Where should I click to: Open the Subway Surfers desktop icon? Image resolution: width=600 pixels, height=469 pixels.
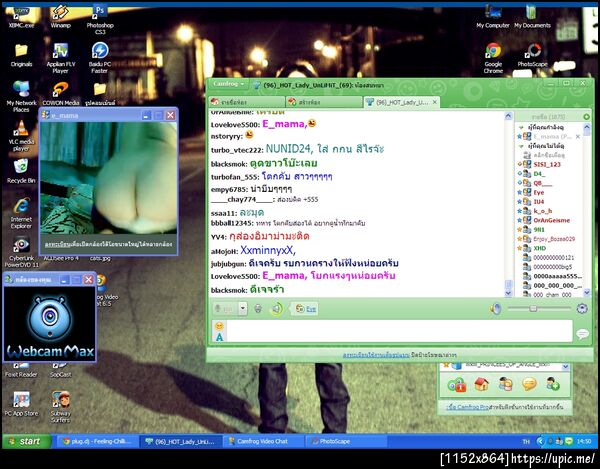tap(60, 407)
